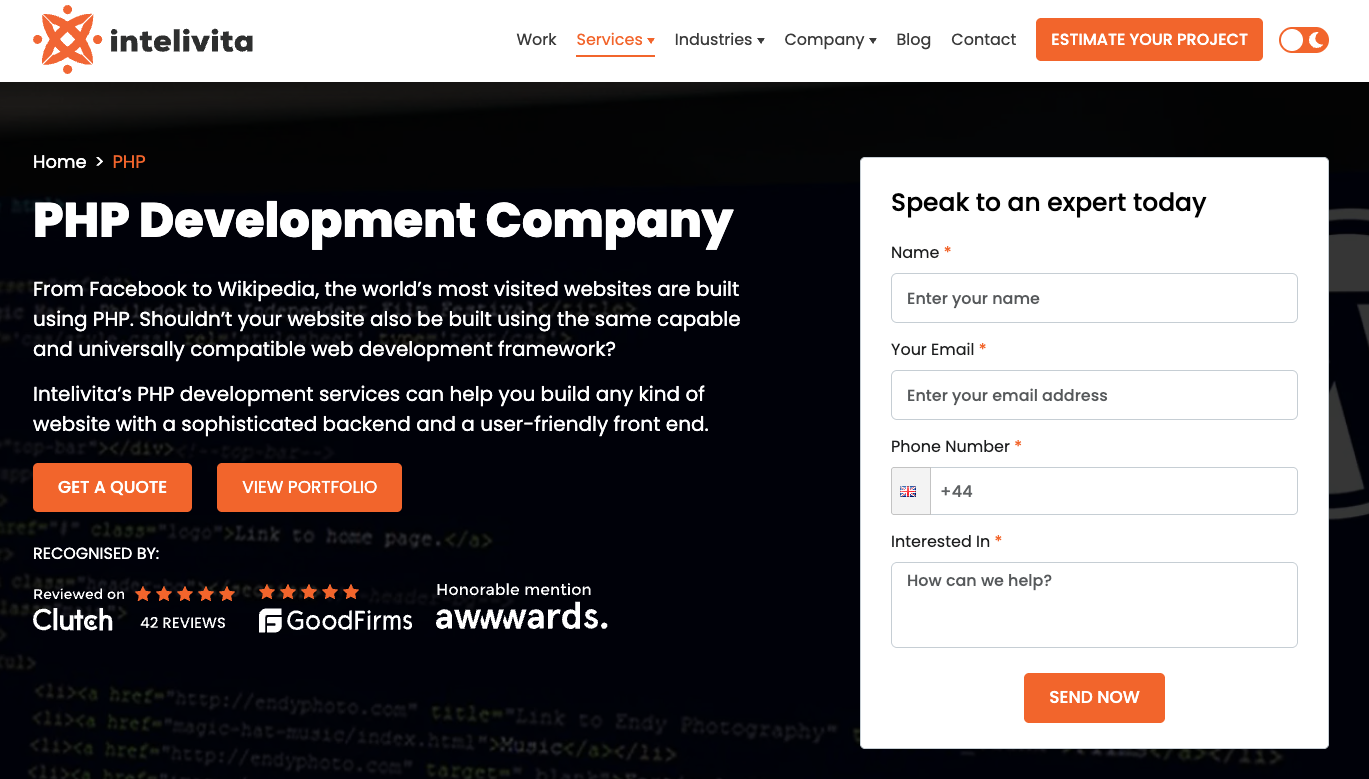The height and width of the screenshot is (779, 1369).
Task: Click the Intelivita logo
Action: point(143,40)
